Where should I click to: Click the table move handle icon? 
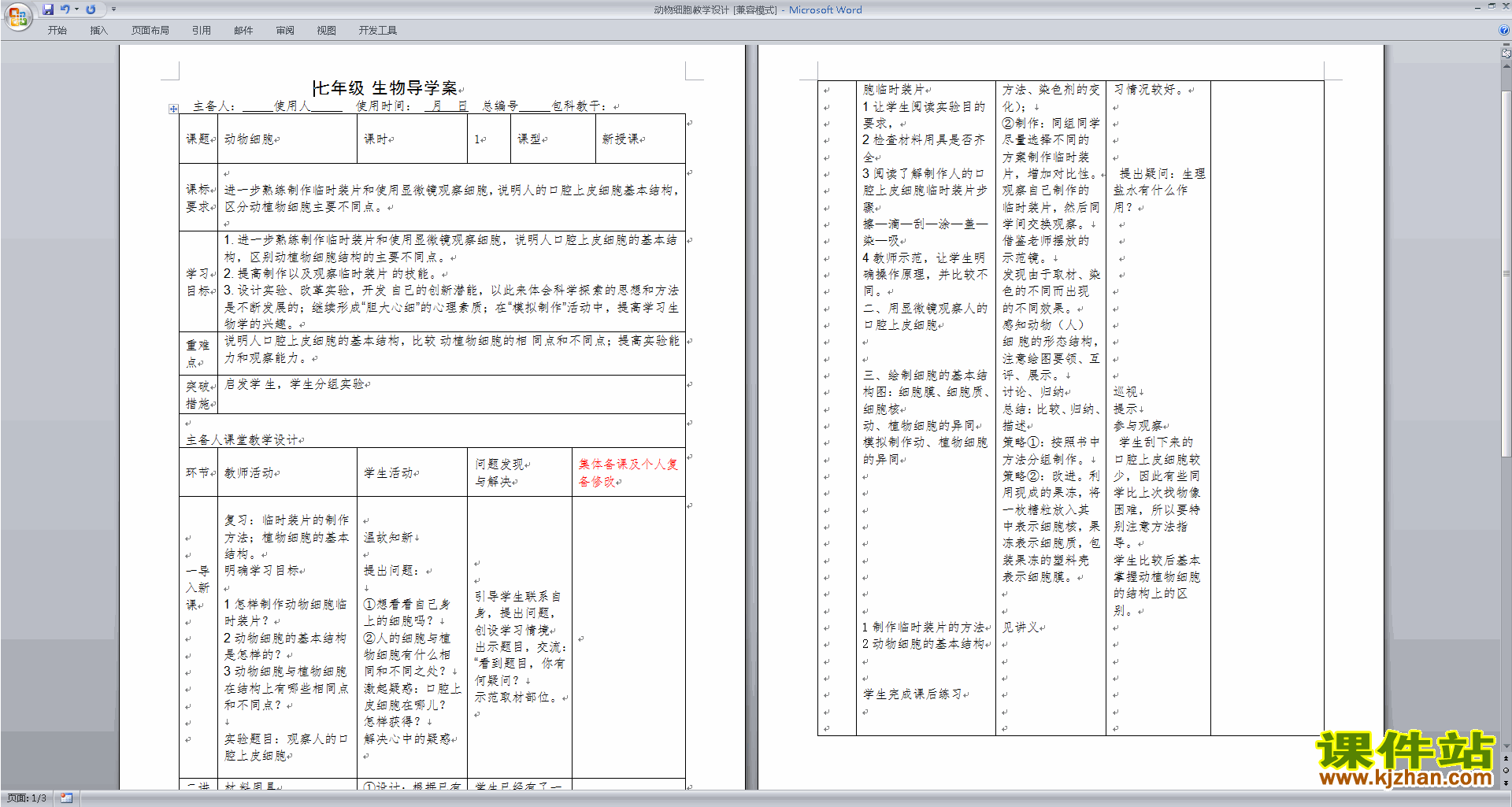173,109
